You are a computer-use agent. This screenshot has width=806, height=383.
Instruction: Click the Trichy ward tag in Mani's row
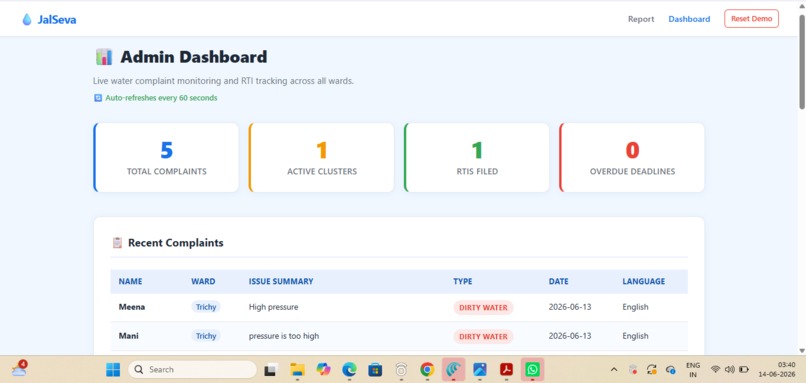coord(206,336)
